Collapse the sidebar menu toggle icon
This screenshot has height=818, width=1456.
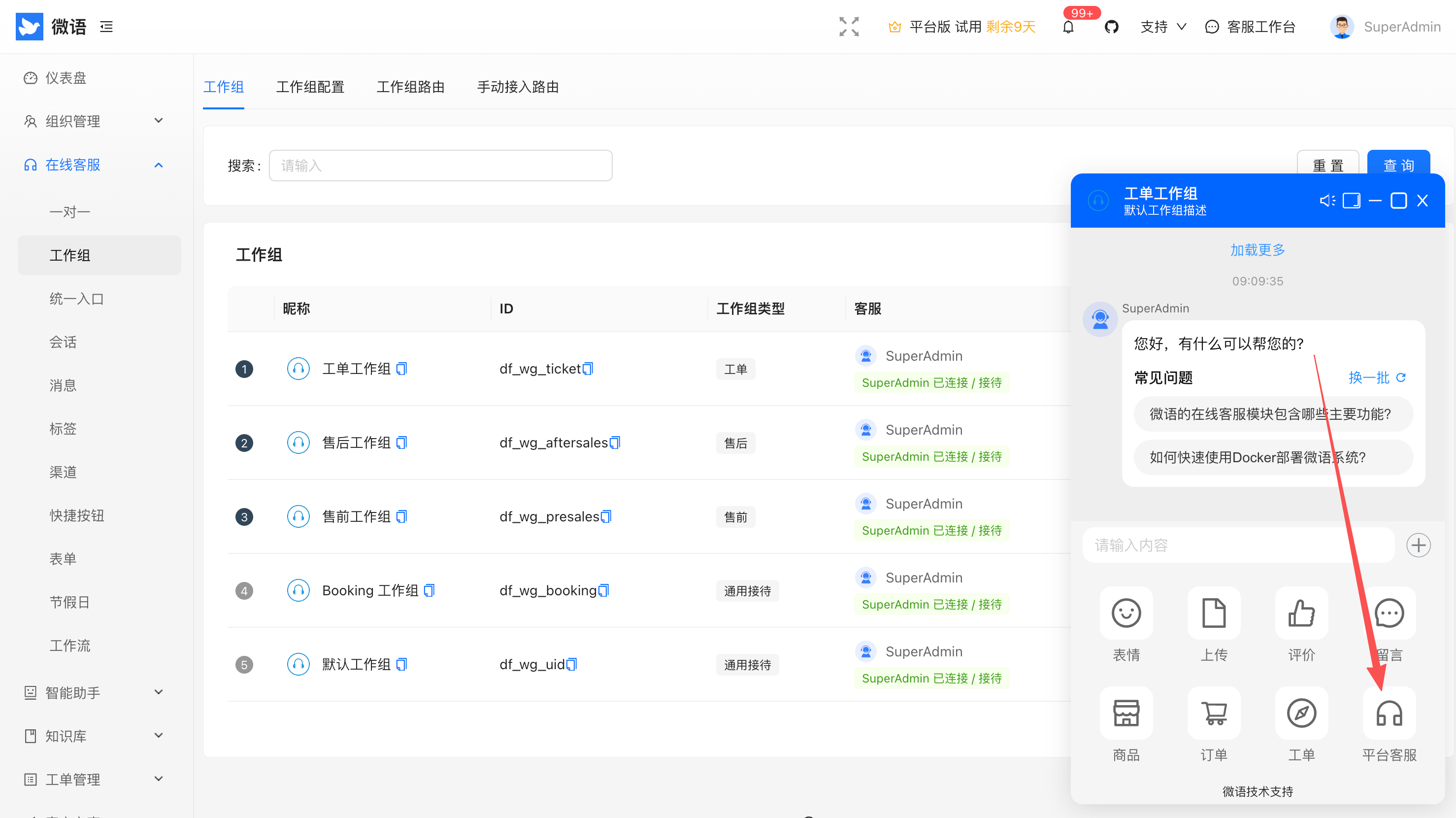pyautogui.click(x=106, y=27)
